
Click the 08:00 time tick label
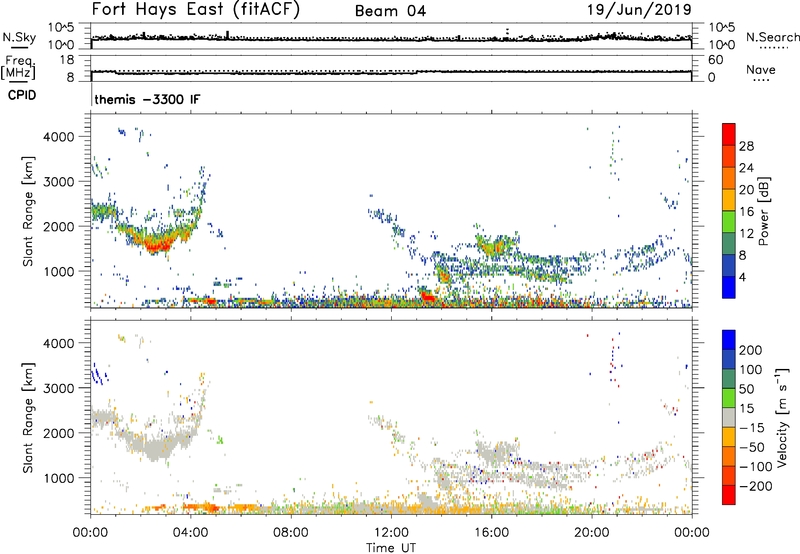(x=291, y=533)
